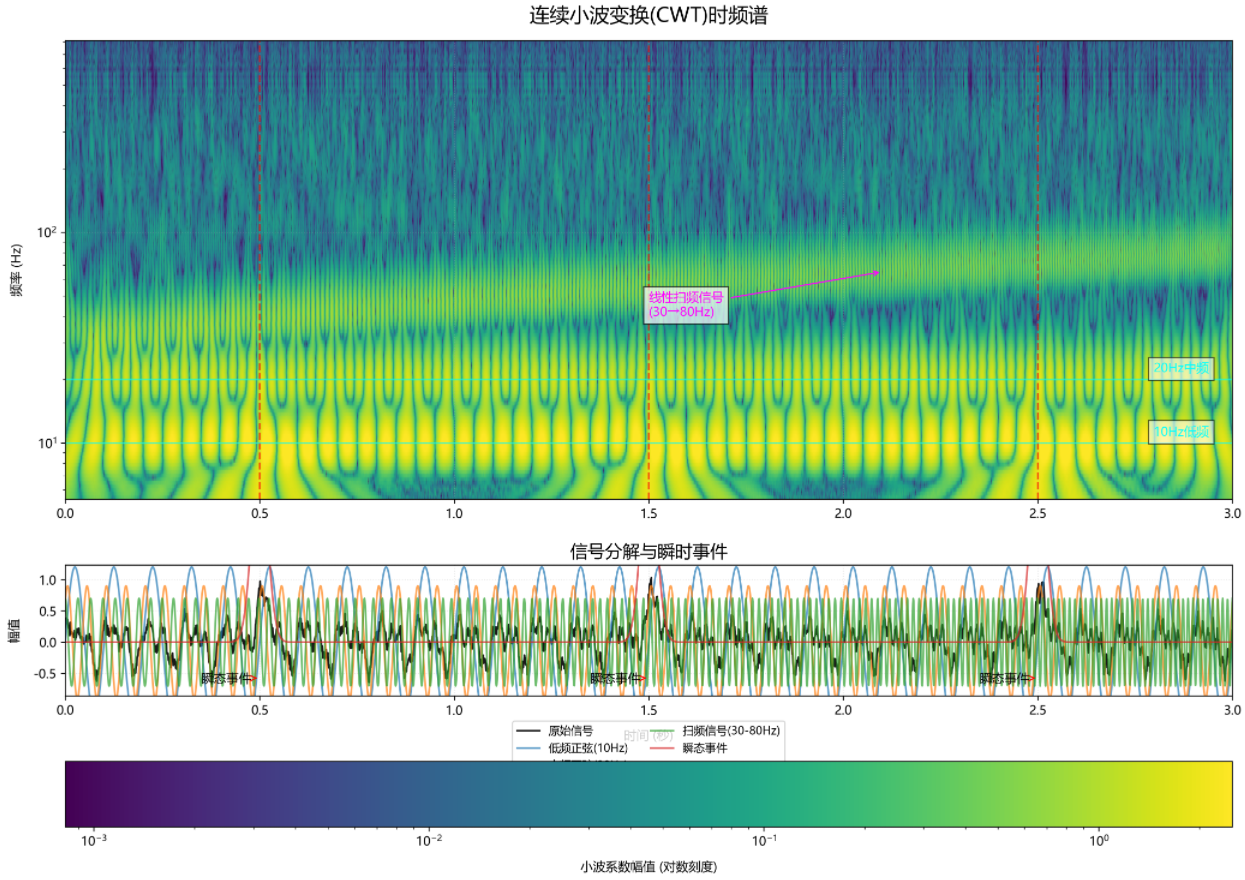The image size is (1245, 880).
Task: Click the 1.0 amplitude tick label on y-axis
Action: click(47, 579)
